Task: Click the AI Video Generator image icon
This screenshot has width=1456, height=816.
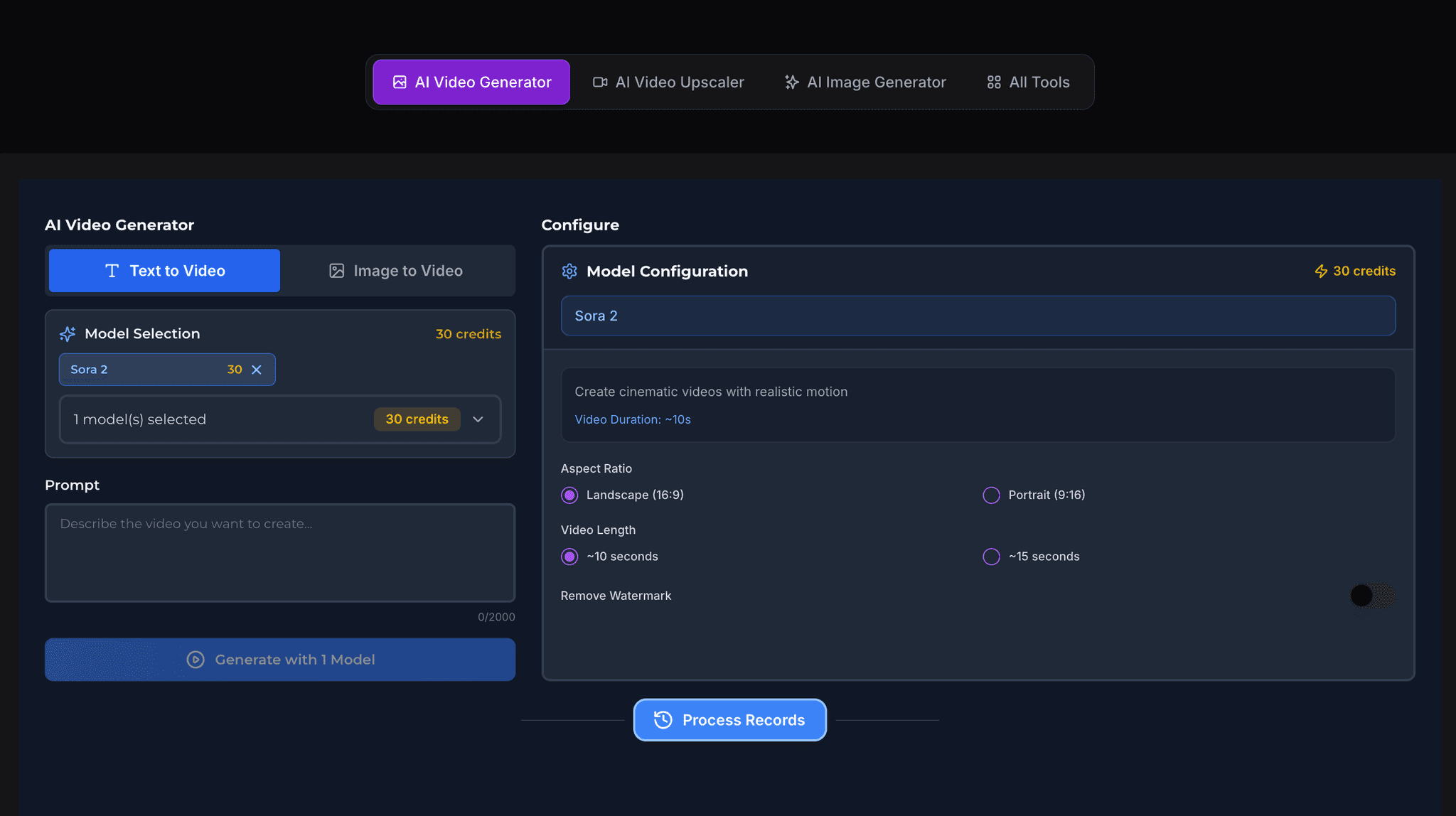Action: coord(400,82)
